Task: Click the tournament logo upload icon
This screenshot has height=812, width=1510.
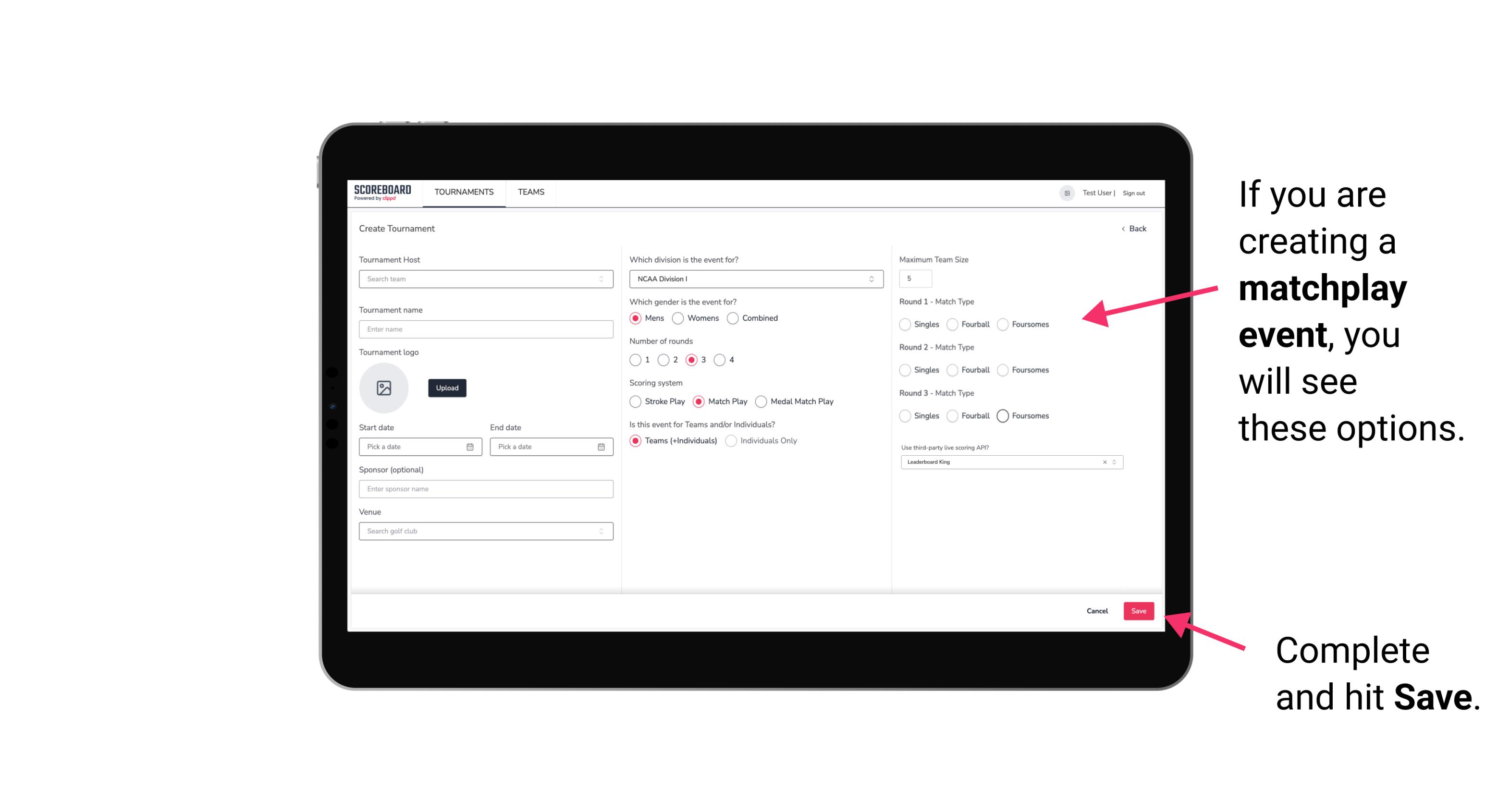Action: pyautogui.click(x=384, y=388)
